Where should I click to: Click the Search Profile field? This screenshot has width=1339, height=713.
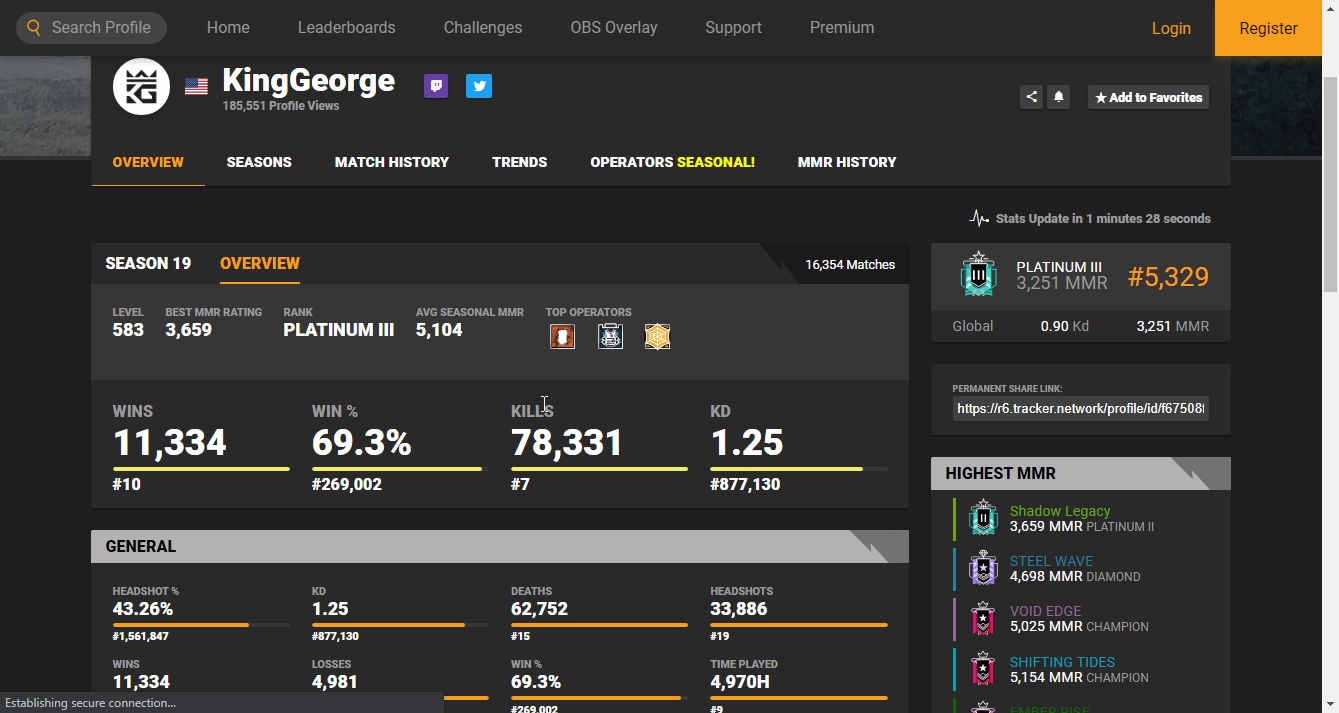pos(100,28)
